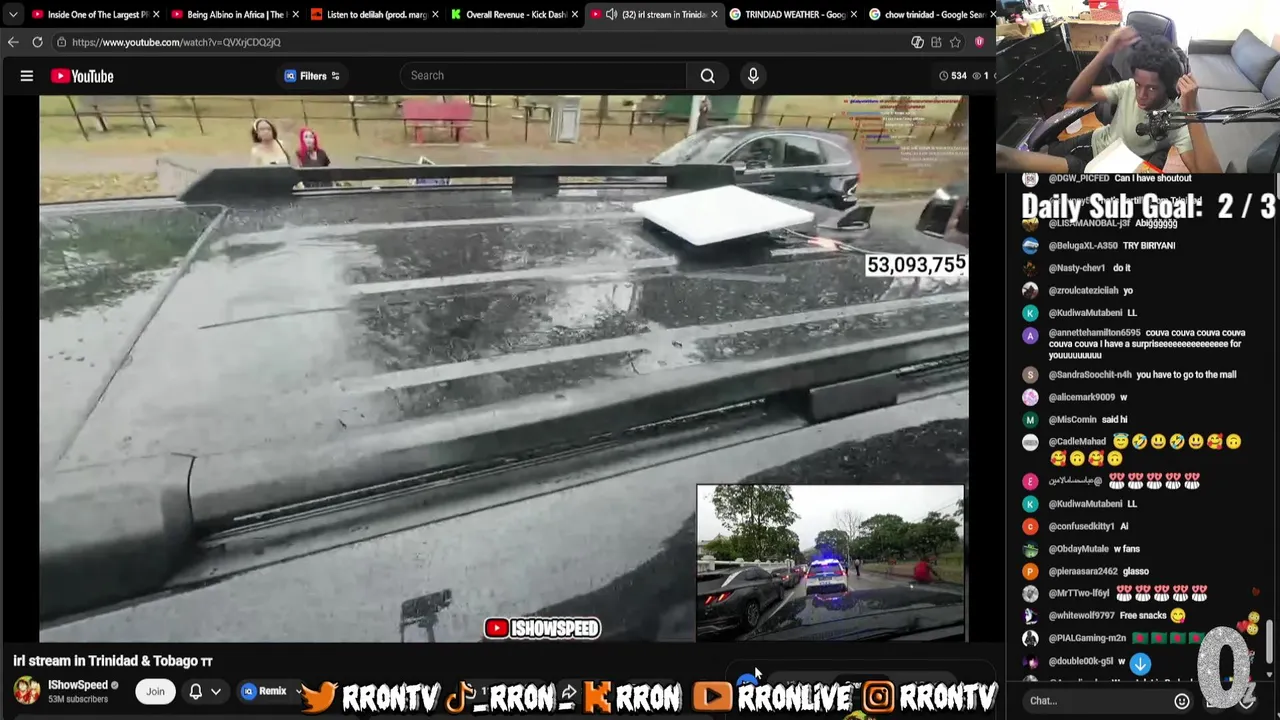Click the 53M subscribers text
This screenshot has height=720, width=1280.
(78, 699)
